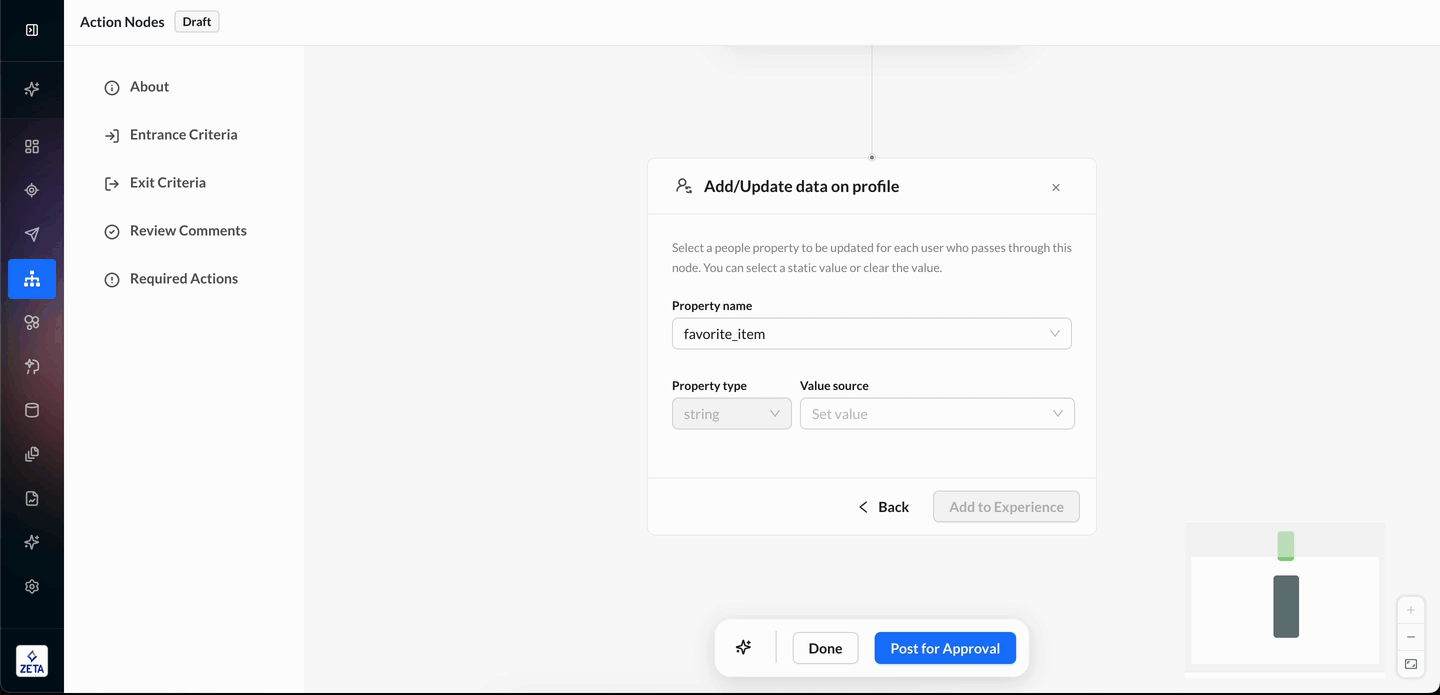Image resolution: width=1440 pixels, height=695 pixels.
Task: Click the database cylinder icon in sidebar
Action: tap(32, 410)
